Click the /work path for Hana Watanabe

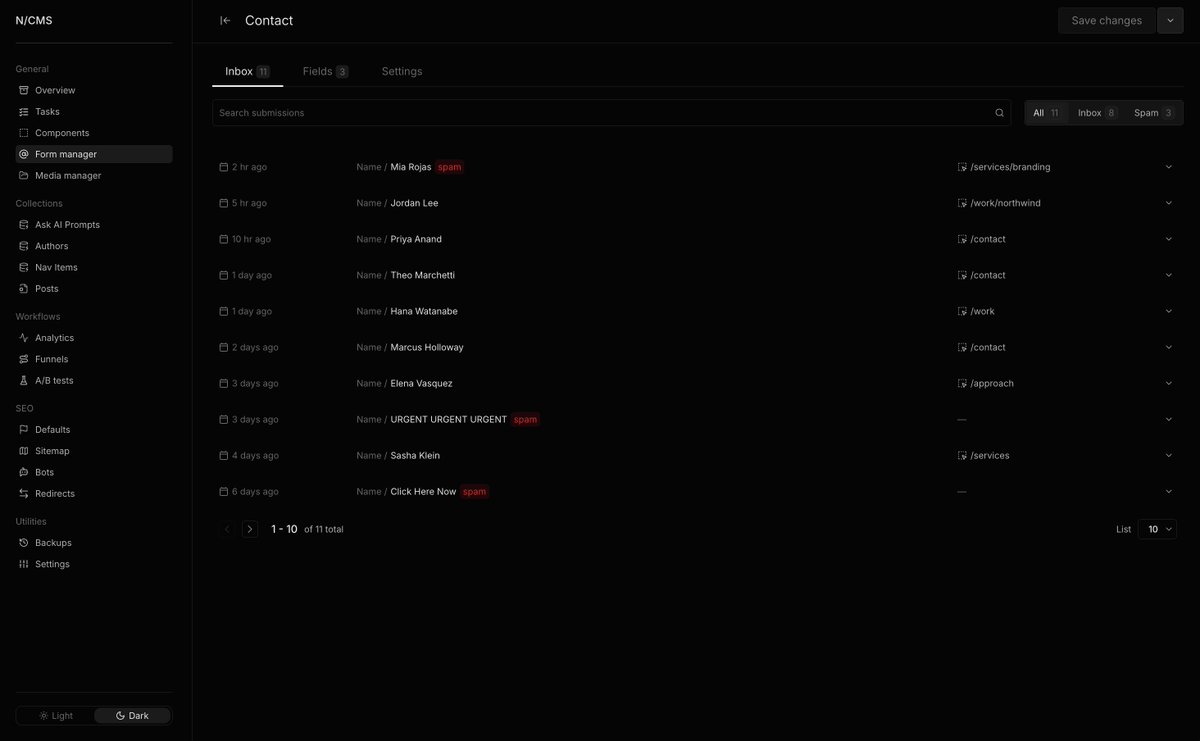(x=982, y=311)
